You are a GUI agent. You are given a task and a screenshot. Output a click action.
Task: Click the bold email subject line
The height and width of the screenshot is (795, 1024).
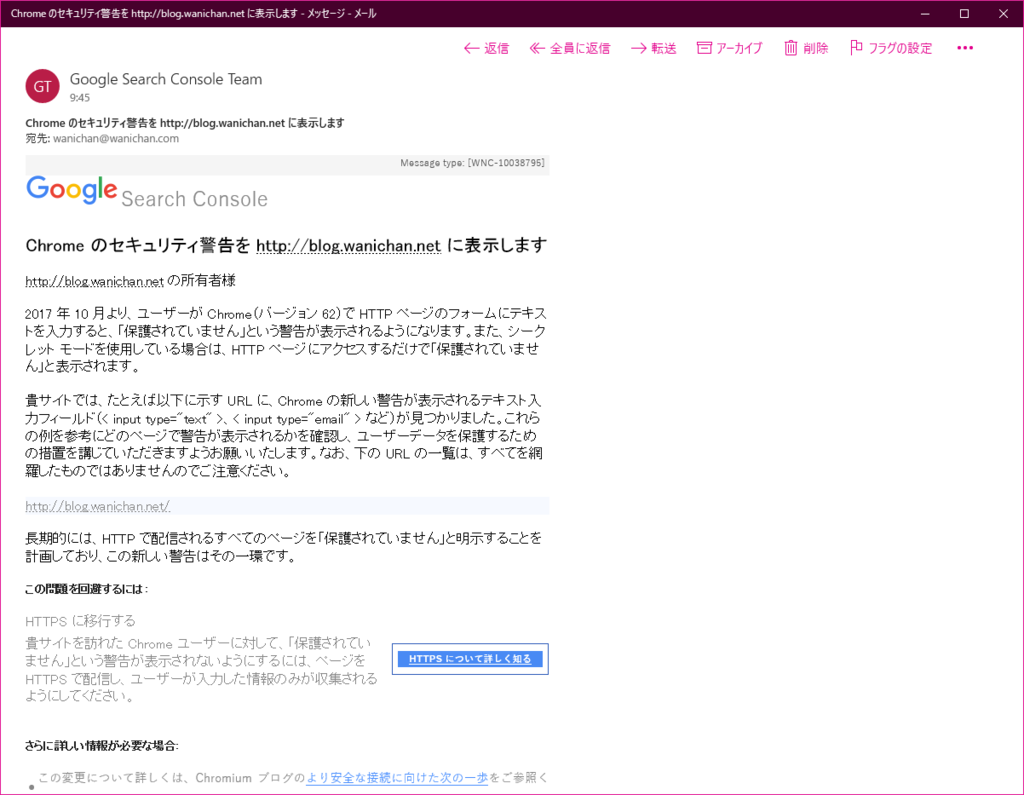click(x=185, y=123)
